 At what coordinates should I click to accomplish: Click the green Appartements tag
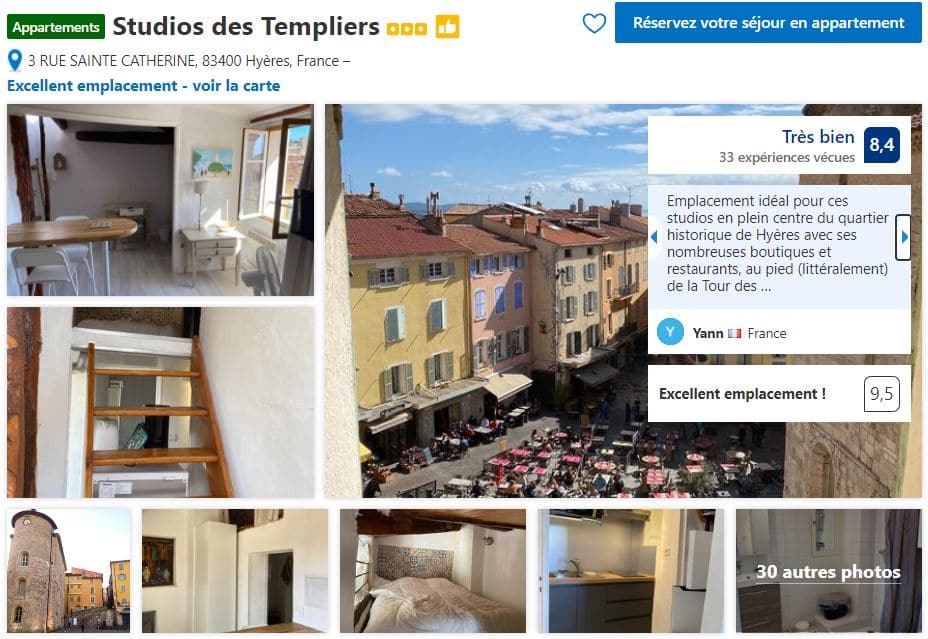pyautogui.click(x=56, y=27)
